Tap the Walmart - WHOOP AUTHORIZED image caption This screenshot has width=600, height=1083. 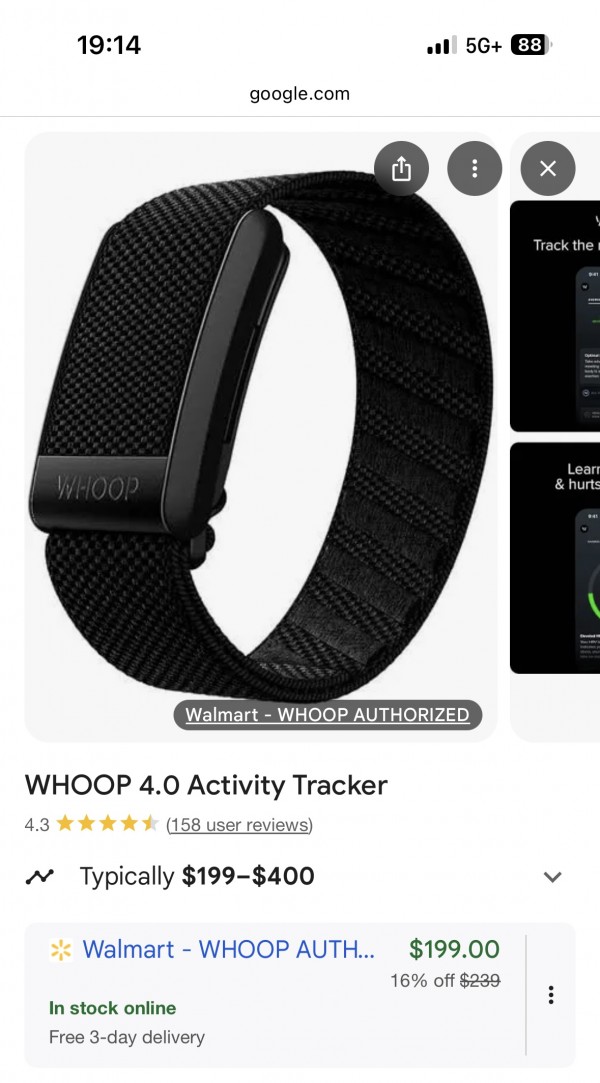[327, 715]
